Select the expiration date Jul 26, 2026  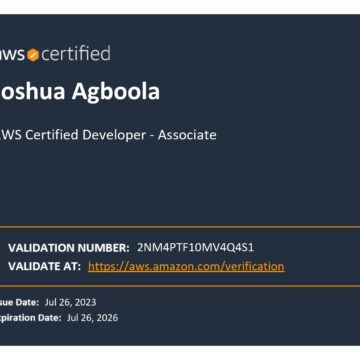tap(92, 318)
